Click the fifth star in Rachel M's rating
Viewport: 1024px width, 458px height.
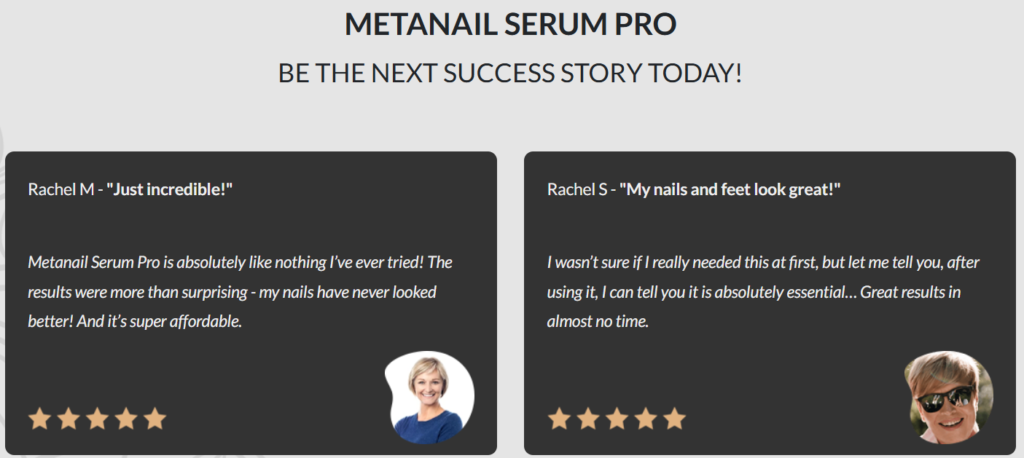(x=154, y=418)
